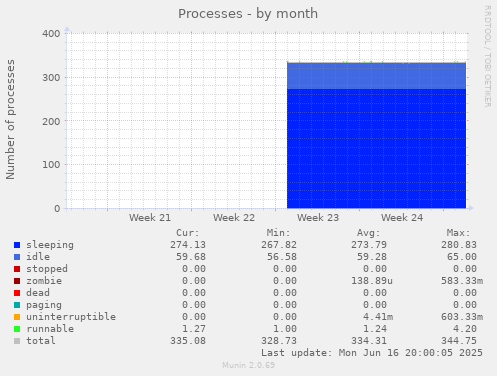Screen dimensions: 497x376
Task: Click the 'Min:' column header
Action: click(x=278, y=233)
